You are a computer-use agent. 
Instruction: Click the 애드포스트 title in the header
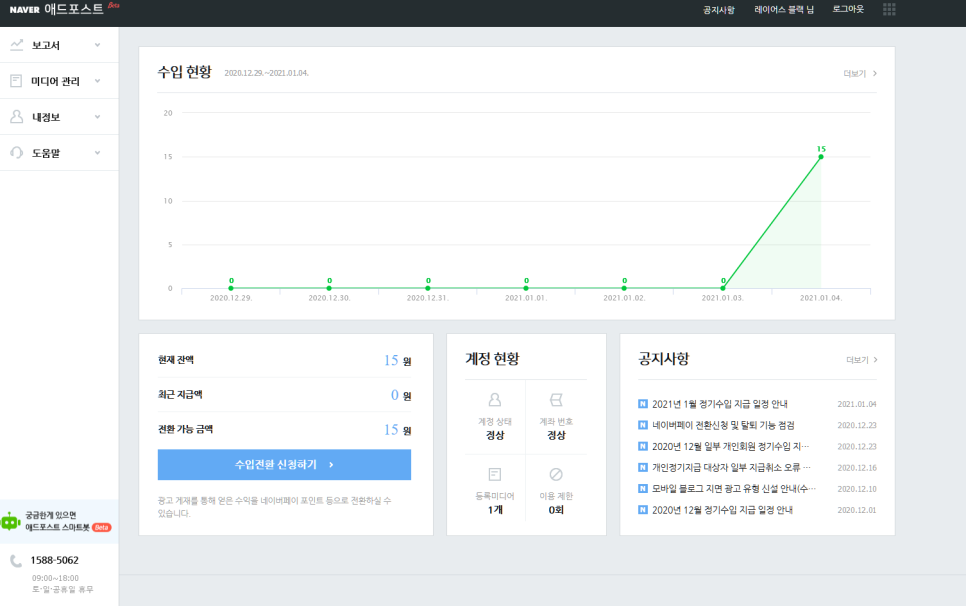pos(74,9)
